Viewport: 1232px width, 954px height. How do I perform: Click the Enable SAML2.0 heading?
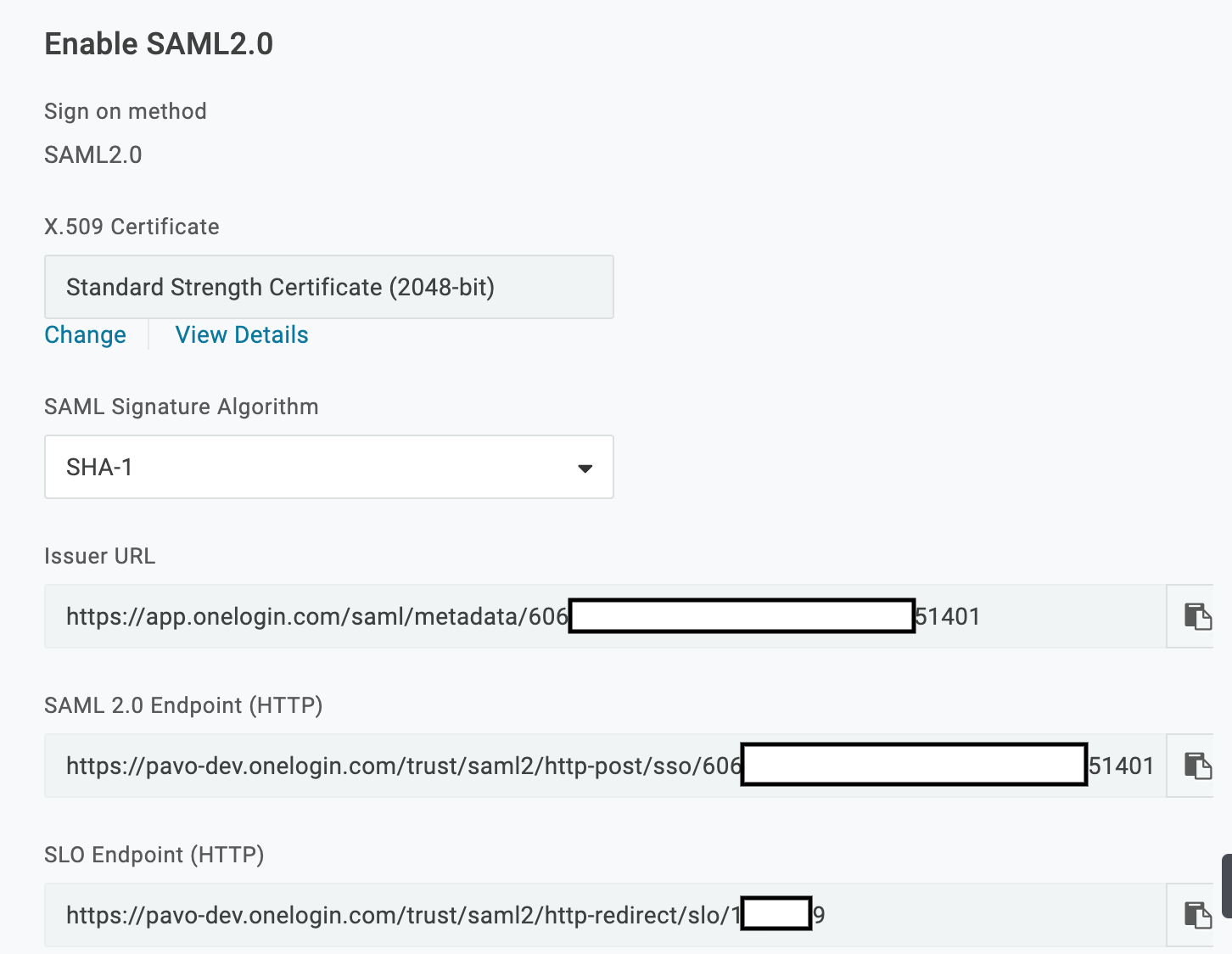[x=159, y=44]
